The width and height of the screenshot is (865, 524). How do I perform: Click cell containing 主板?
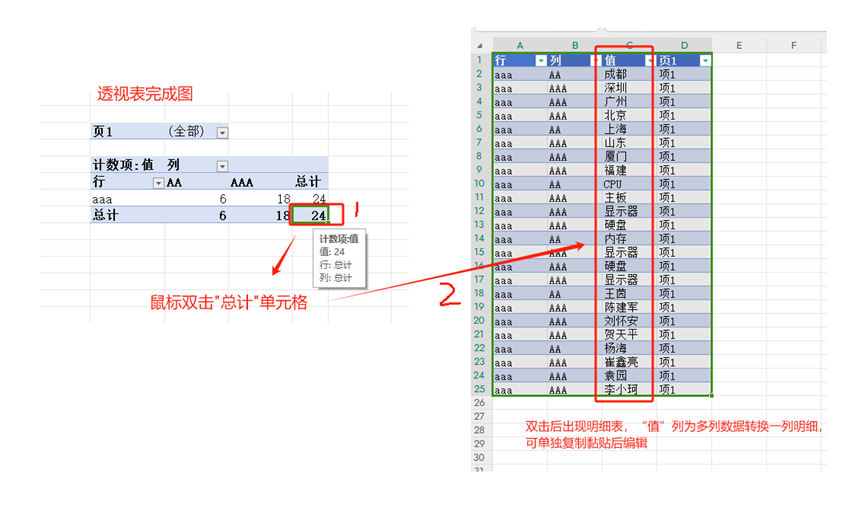tap(629, 197)
